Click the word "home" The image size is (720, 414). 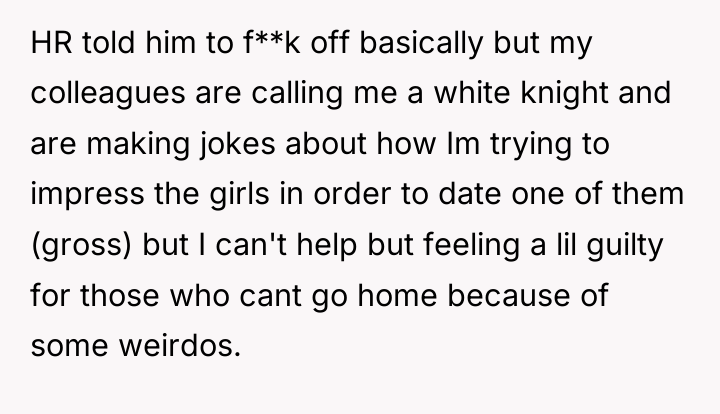click(x=397, y=295)
